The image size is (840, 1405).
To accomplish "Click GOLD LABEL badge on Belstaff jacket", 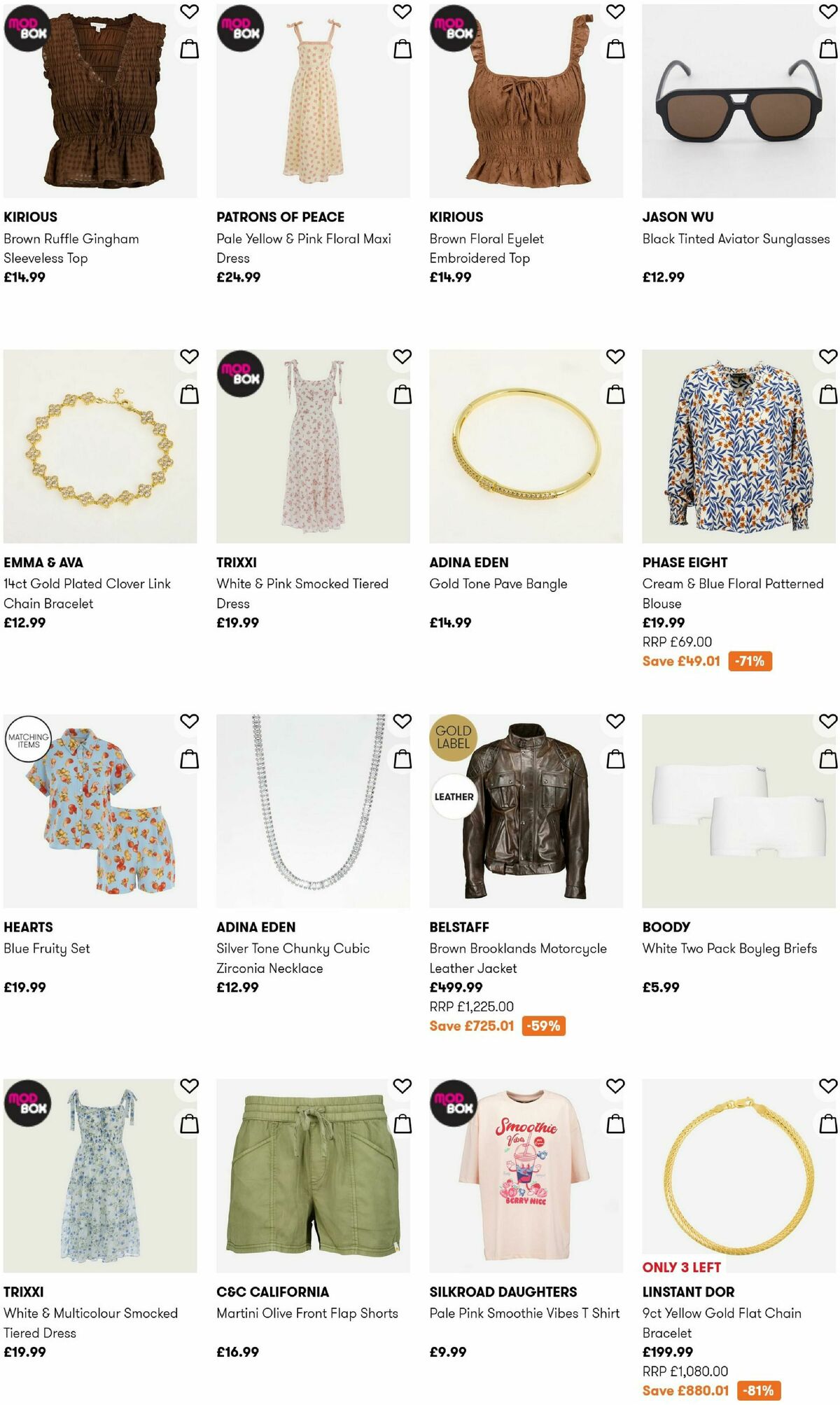I will coord(455,736).
